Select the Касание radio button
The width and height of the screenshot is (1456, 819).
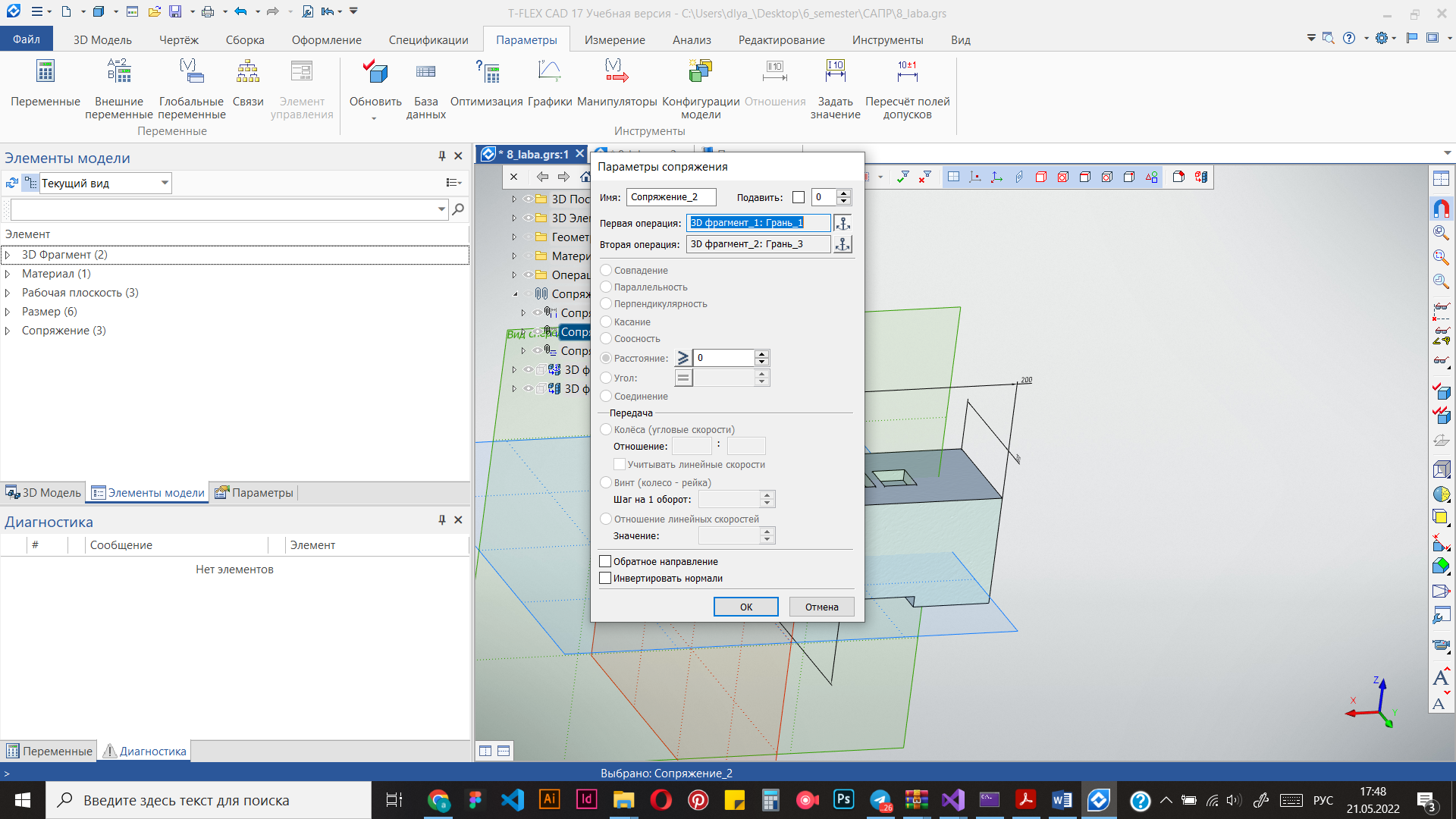point(606,322)
